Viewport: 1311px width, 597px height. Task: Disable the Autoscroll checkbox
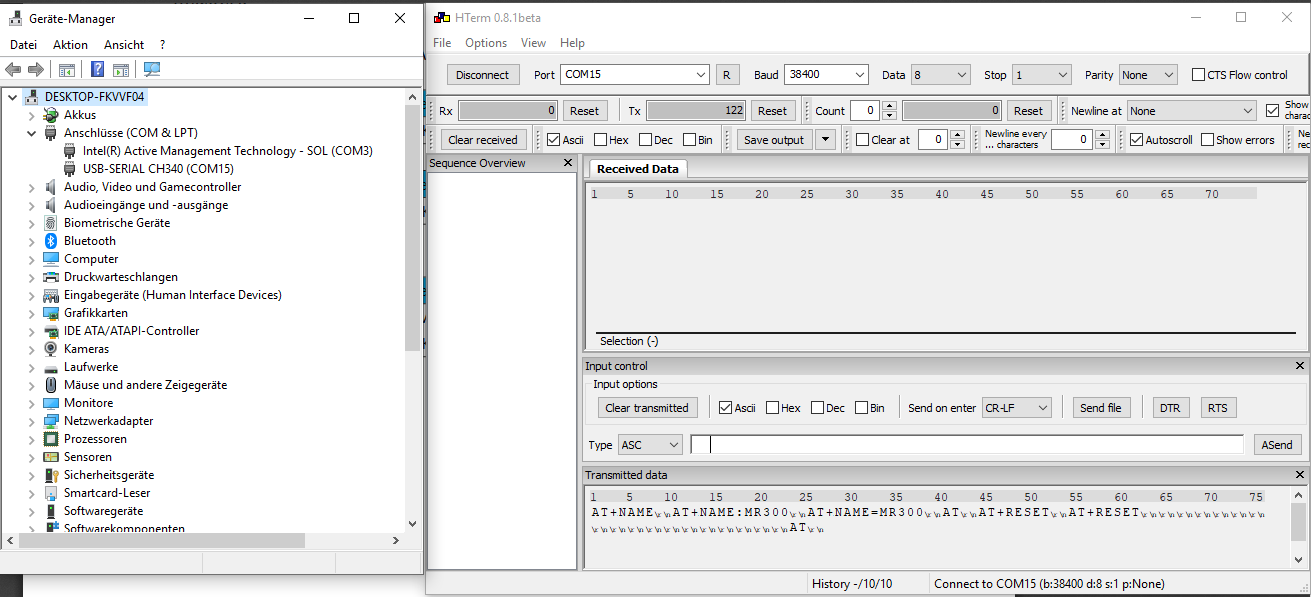[x=1136, y=140]
